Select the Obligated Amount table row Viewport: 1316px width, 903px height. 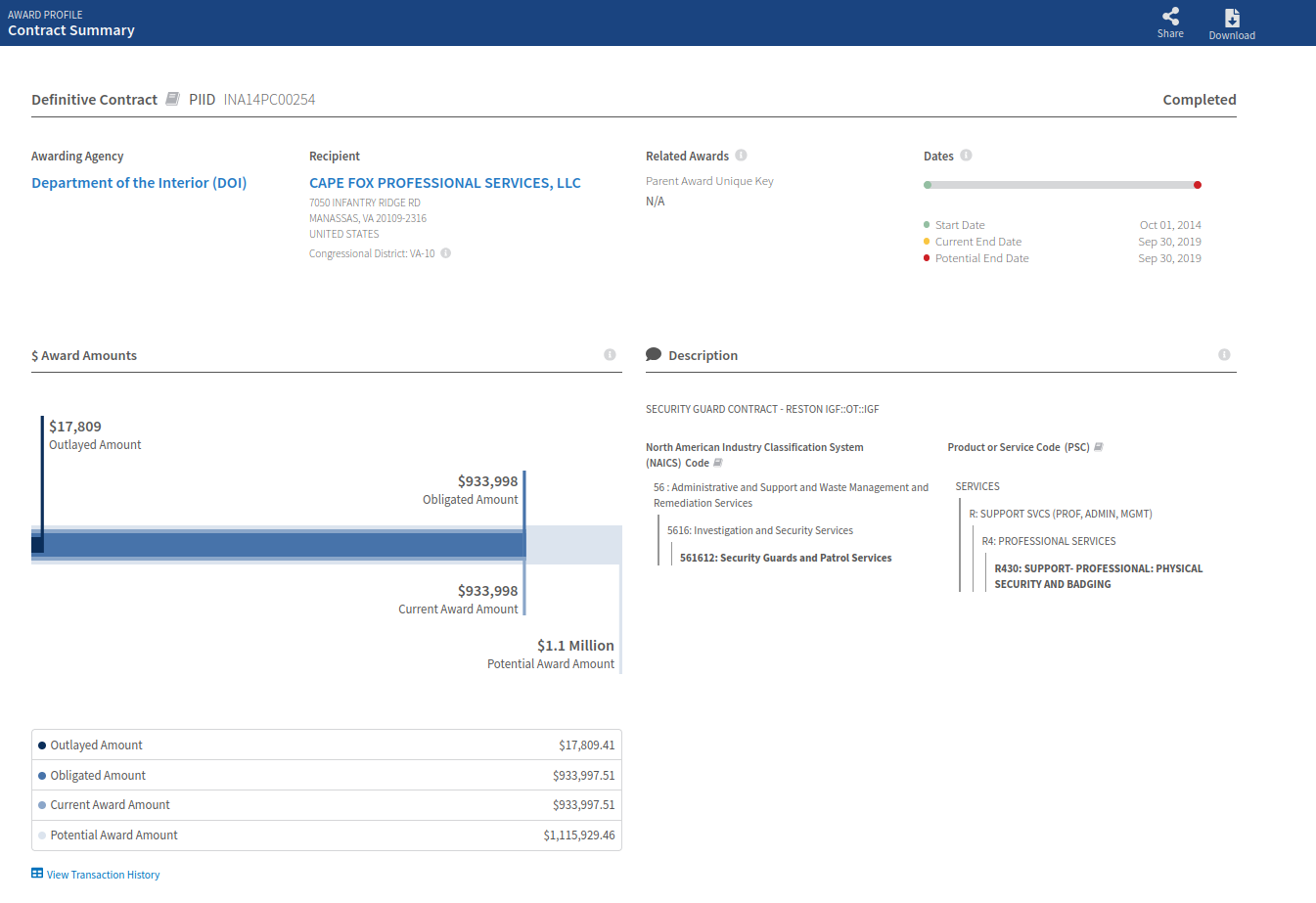click(x=327, y=776)
